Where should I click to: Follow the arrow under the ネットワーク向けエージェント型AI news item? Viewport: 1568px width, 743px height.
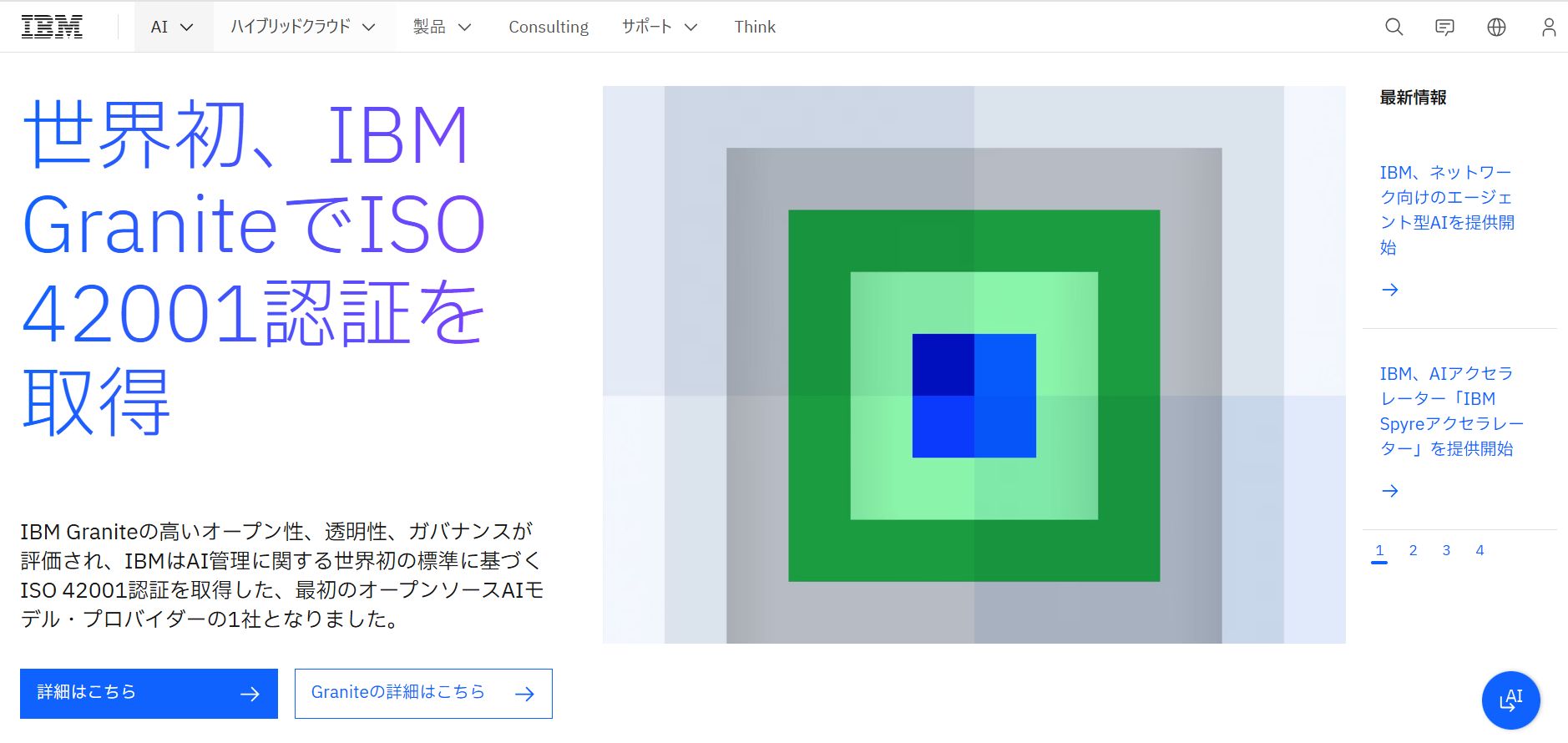click(1390, 290)
